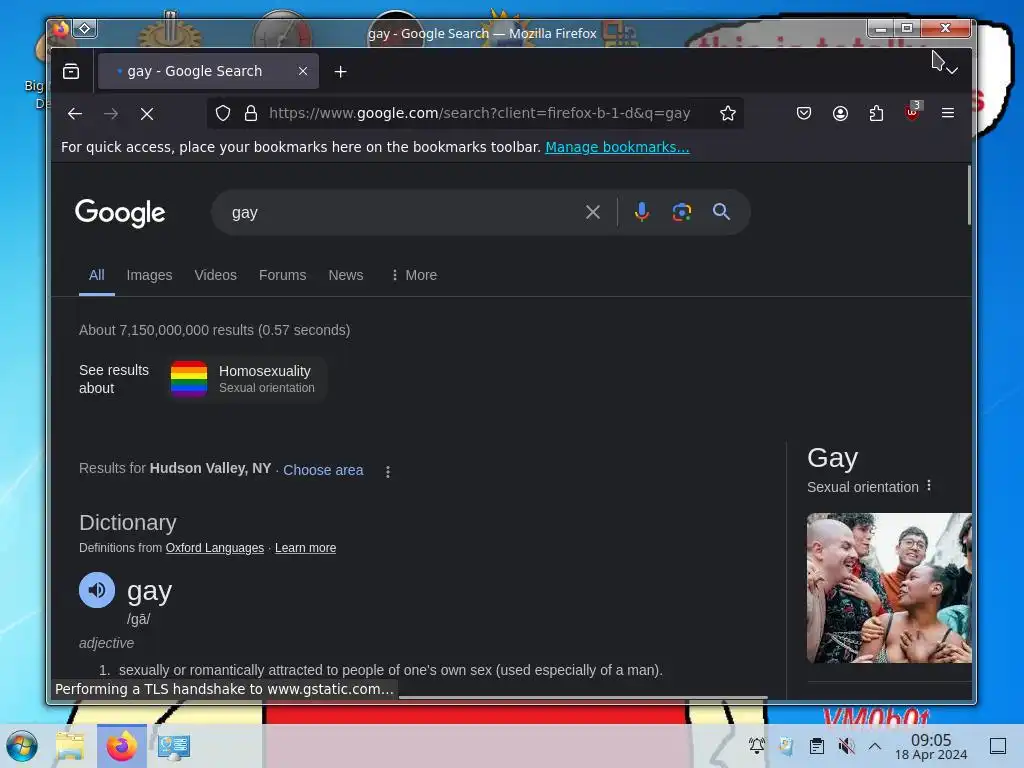Open the Firefox account icon

pyautogui.click(x=840, y=114)
